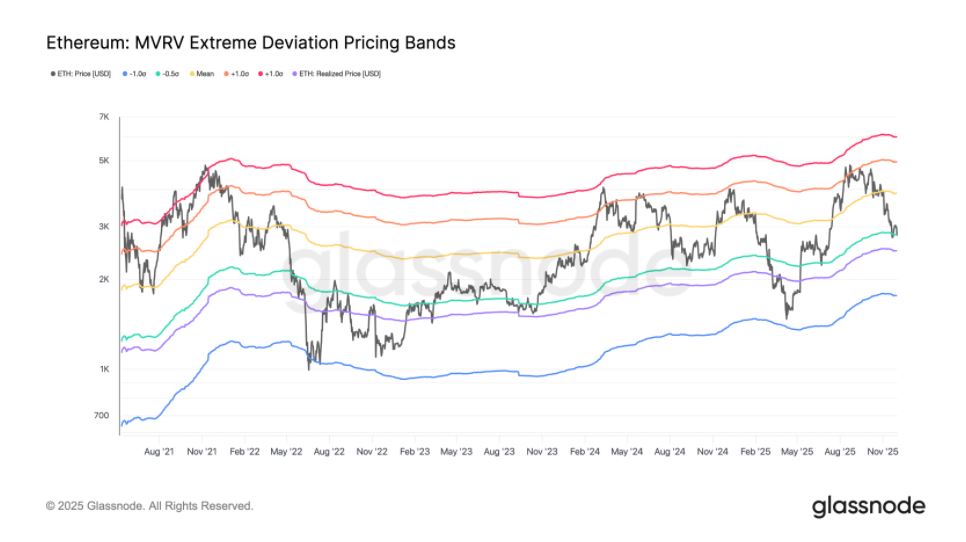Image resolution: width=966 pixels, height=542 pixels.
Task: Click the yellow Mean legend dot
Action: (192, 74)
